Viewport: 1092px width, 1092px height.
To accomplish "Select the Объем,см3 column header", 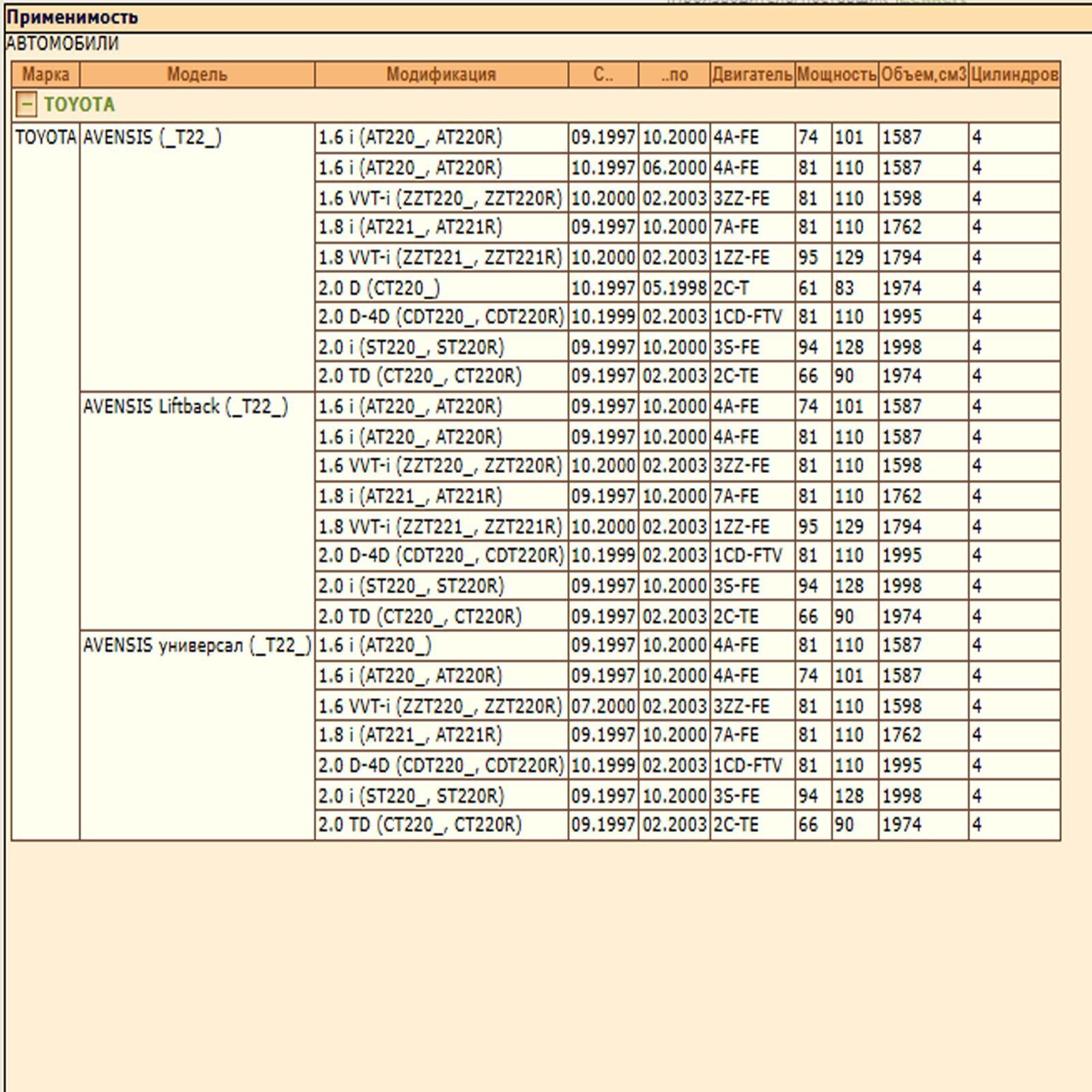I will (923, 74).
